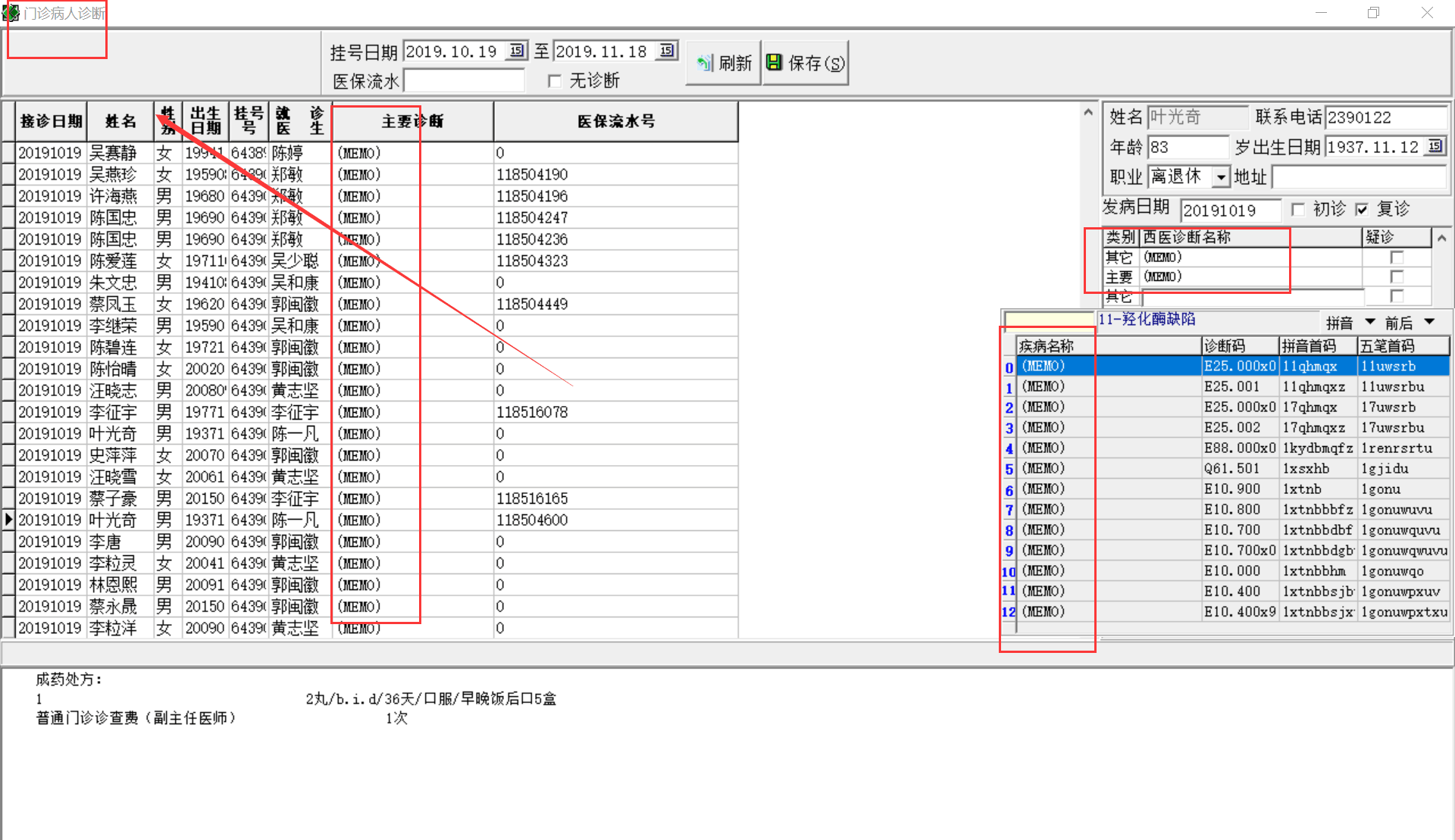1455x840 pixels.
Task: Select patient row 蔡子豪
Action: coord(113,498)
